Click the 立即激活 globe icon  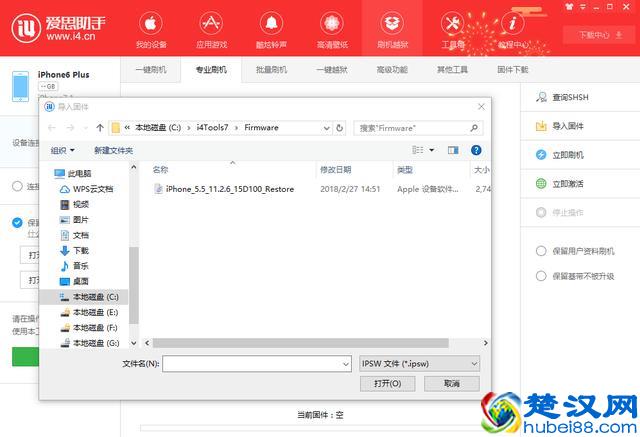tap(541, 184)
